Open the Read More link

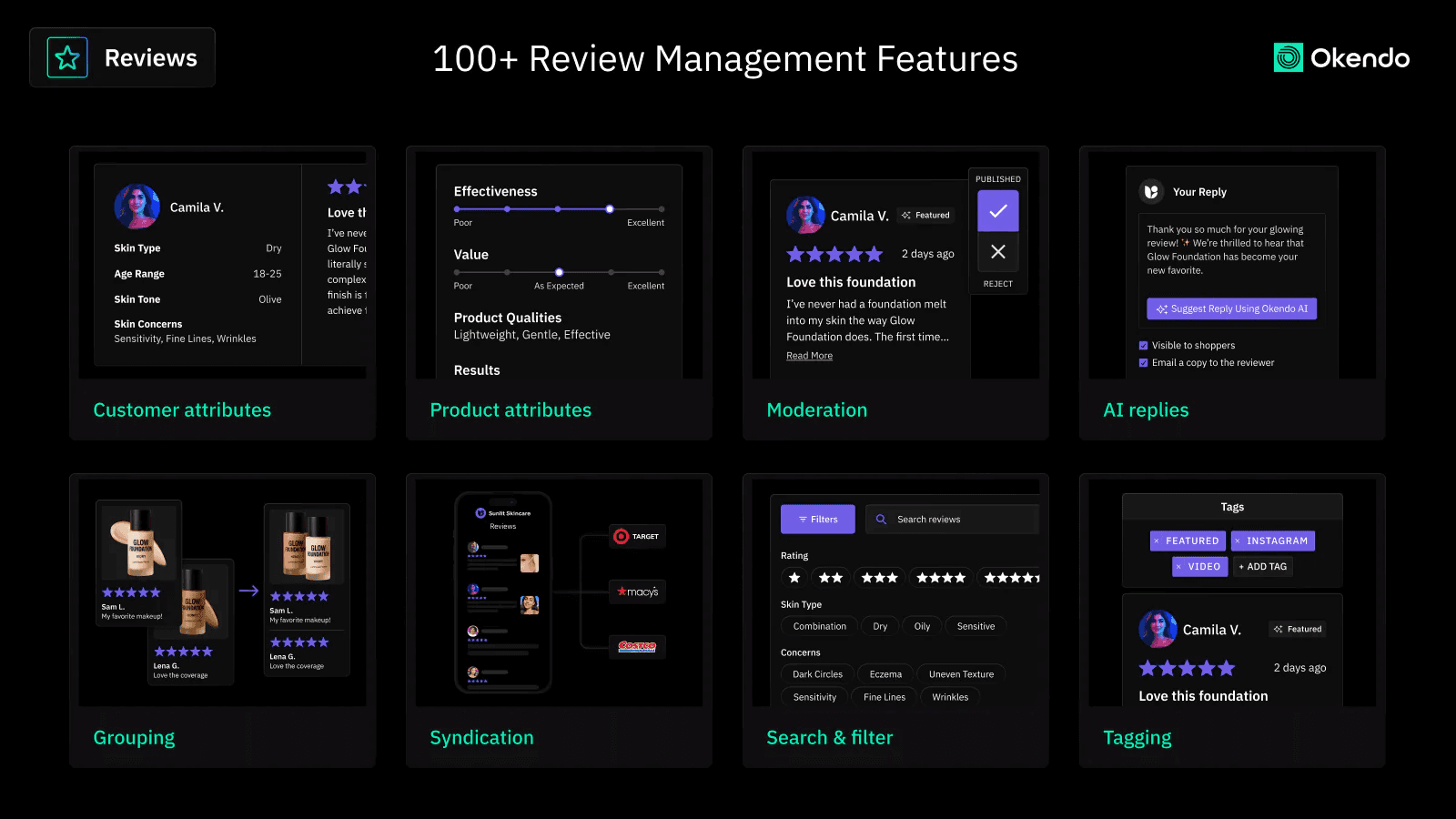tap(809, 356)
